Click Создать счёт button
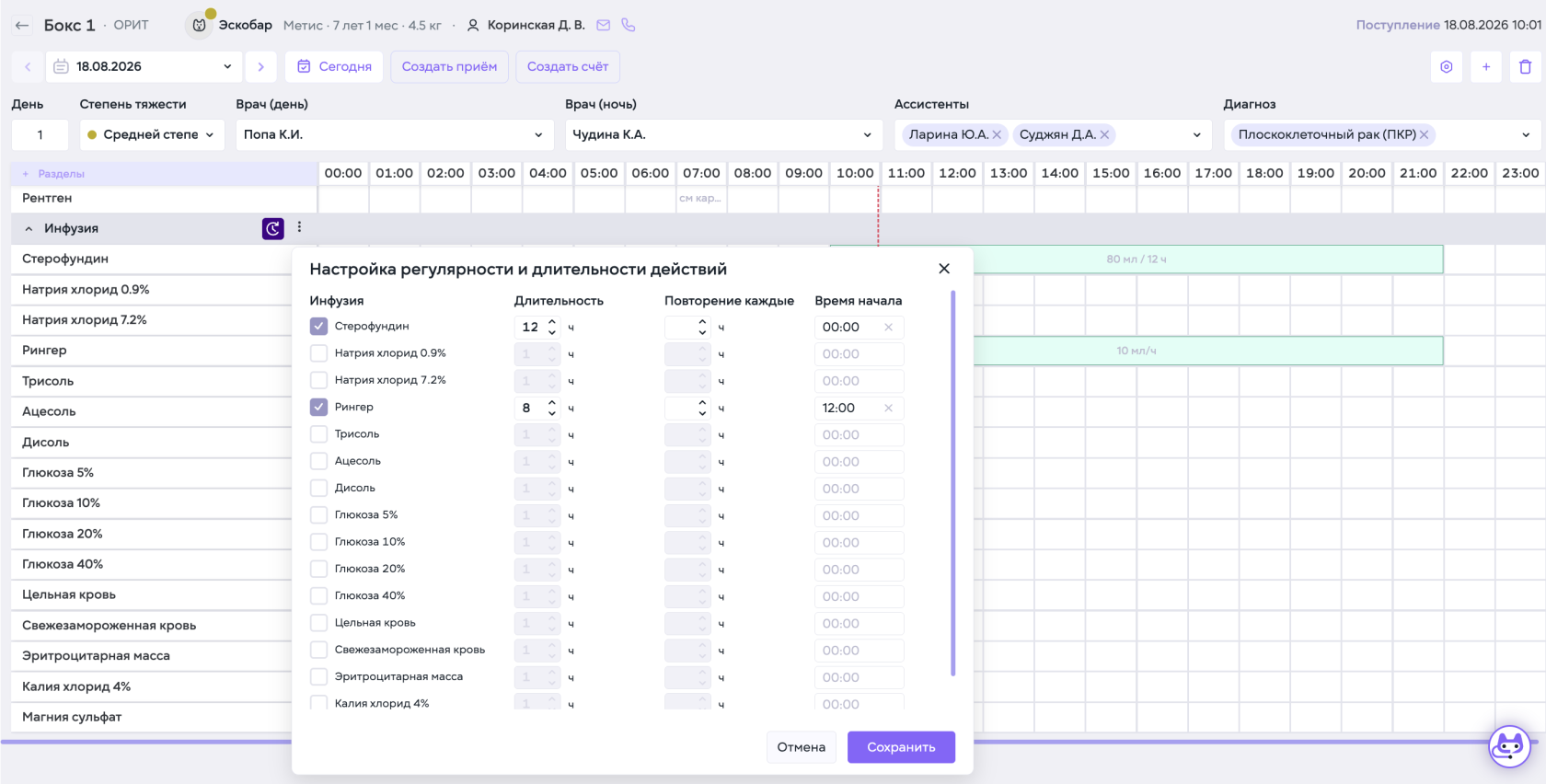Screen dimensions: 1546x784 pyautogui.click(x=568, y=66)
